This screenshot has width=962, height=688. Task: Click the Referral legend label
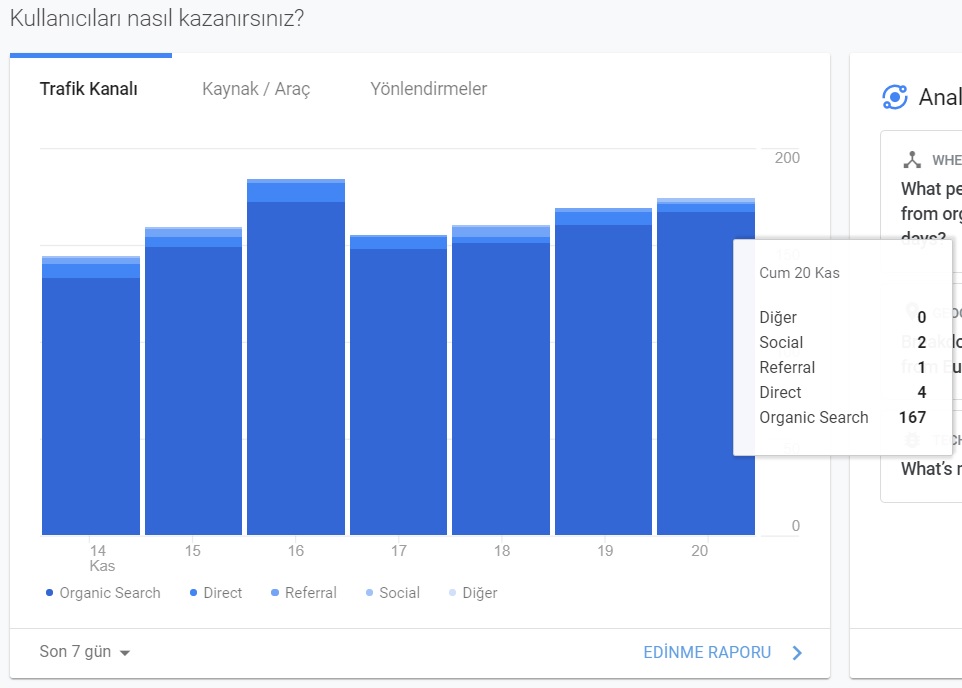310,593
